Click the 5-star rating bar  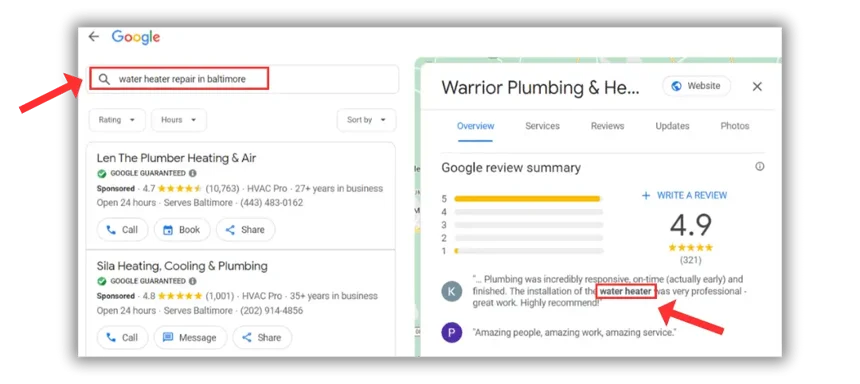[x=528, y=199]
